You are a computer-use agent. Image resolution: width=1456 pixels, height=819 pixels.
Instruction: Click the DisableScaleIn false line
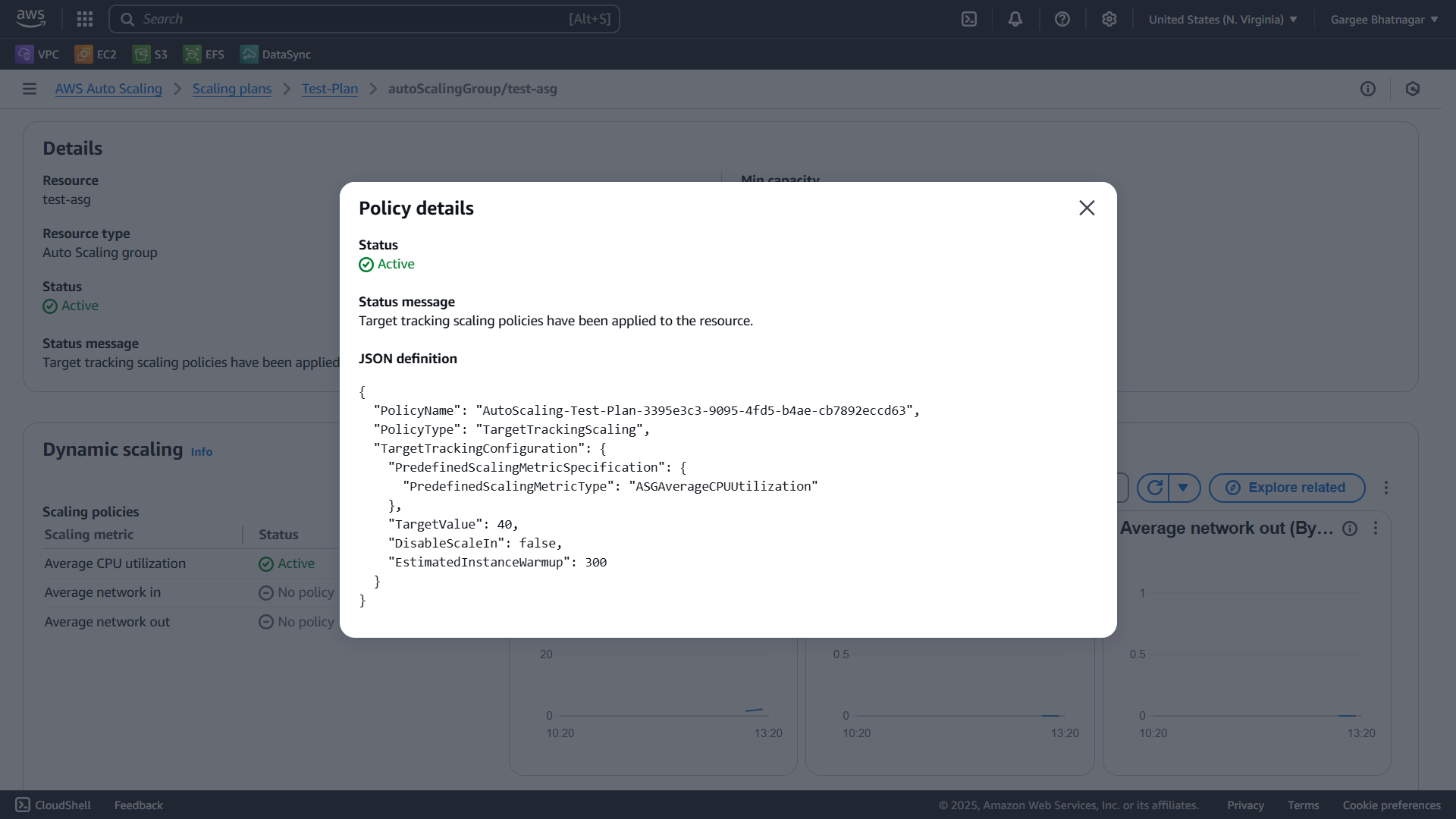point(475,543)
